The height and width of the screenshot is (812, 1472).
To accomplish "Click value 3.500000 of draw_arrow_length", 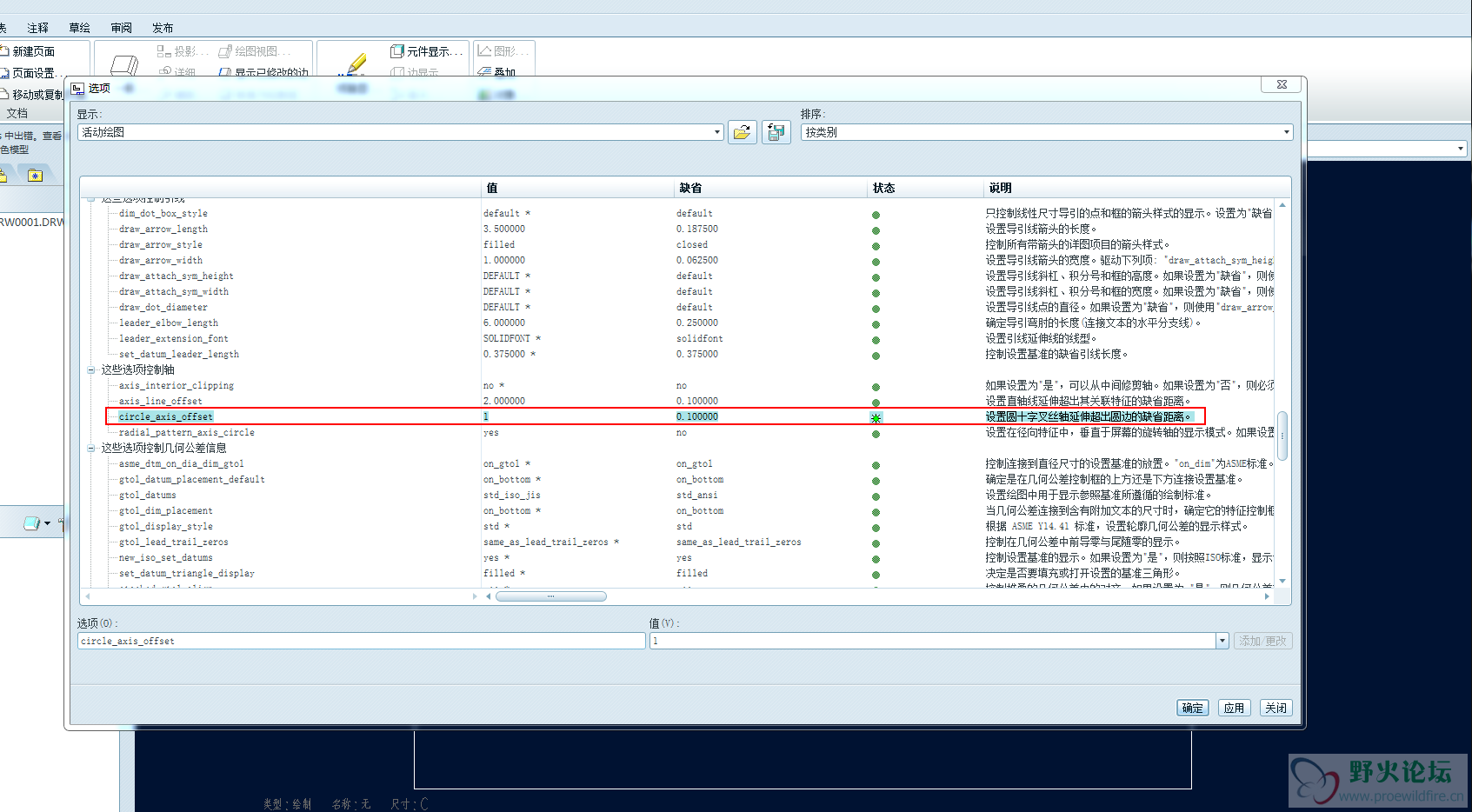I will (504, 229).
